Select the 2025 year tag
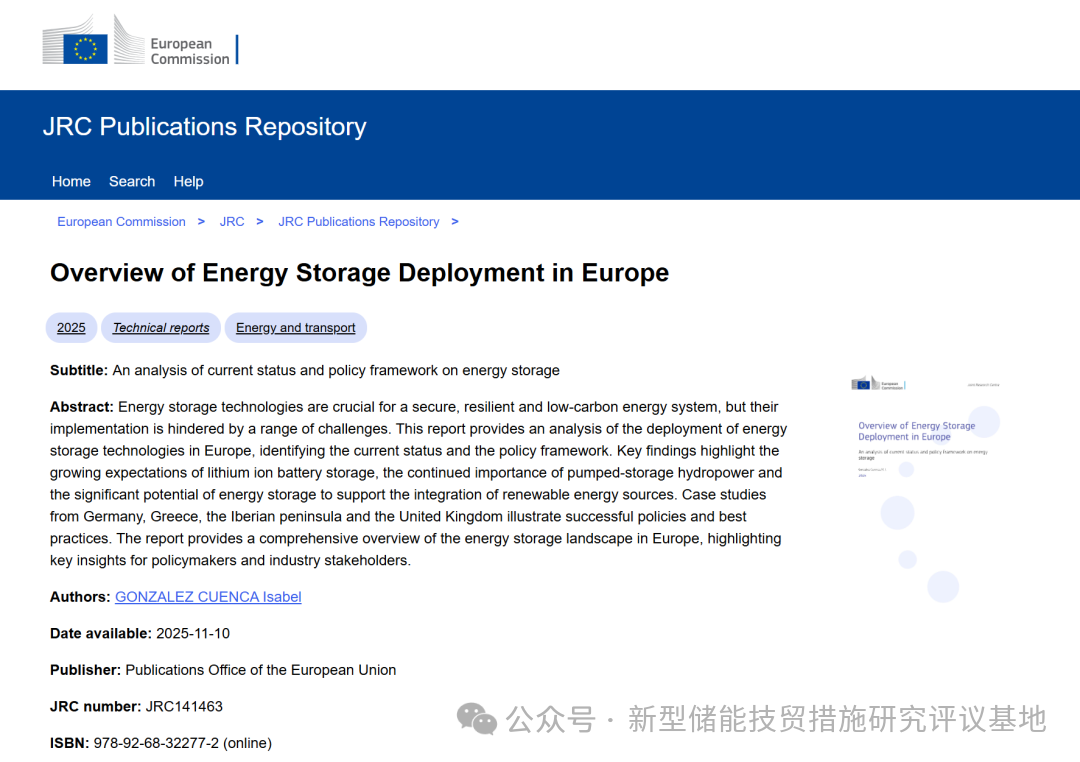The width and height of the screenshot is (1080, 762). coord(71,328)
